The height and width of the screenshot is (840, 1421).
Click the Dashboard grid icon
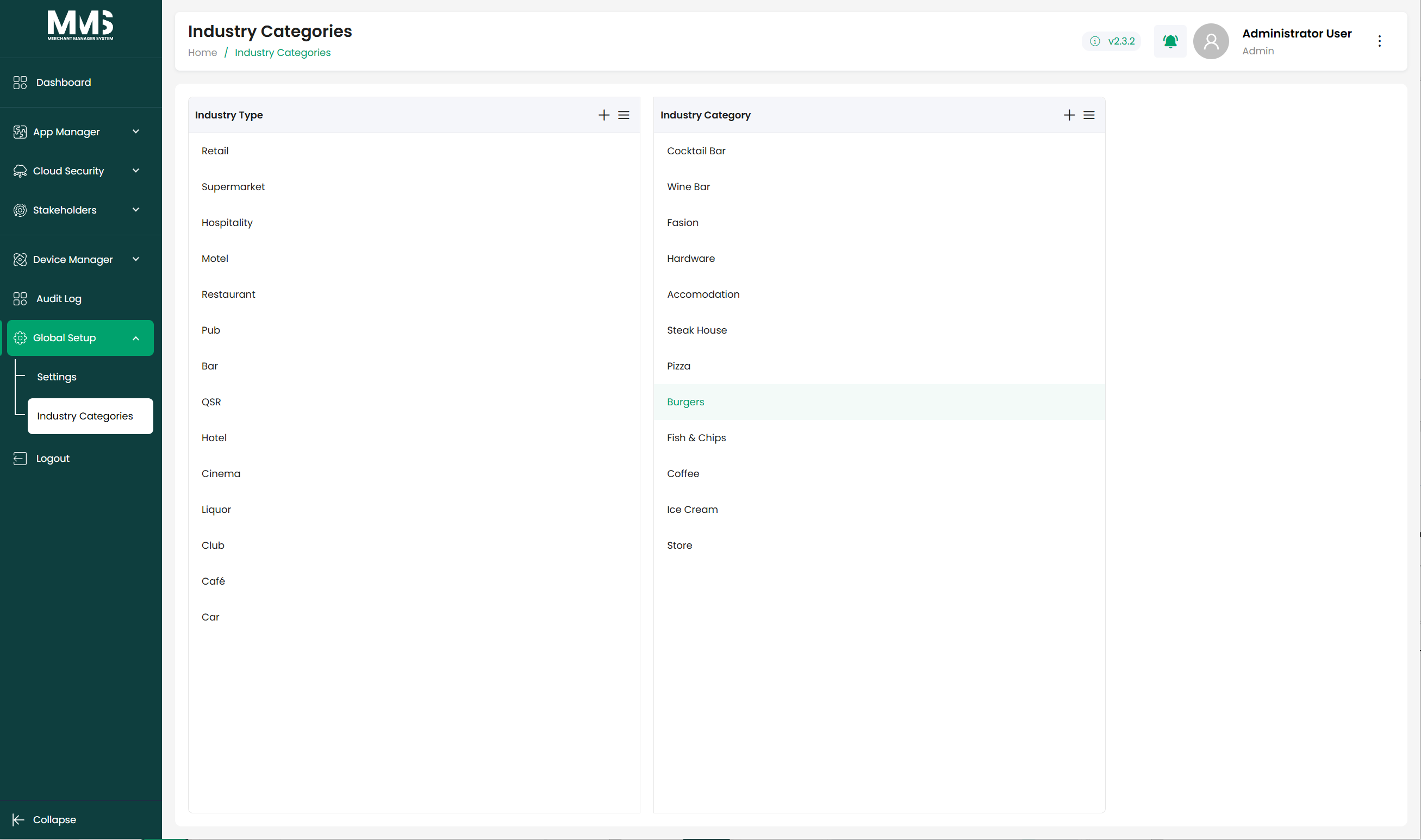(x=20, y=83)
